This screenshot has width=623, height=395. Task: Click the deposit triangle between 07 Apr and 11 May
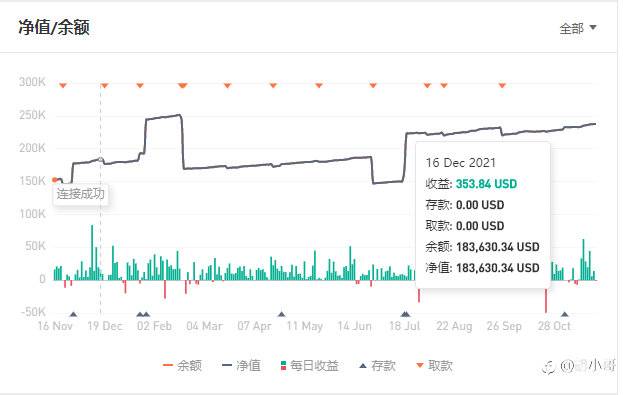click(281, 314)
